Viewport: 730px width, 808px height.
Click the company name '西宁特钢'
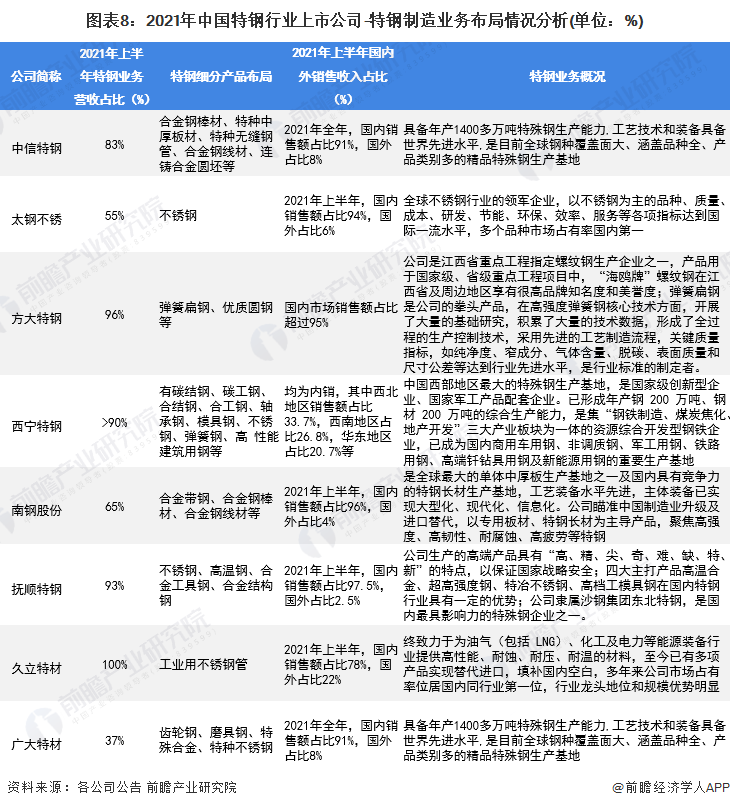click(x=37, y=426)
